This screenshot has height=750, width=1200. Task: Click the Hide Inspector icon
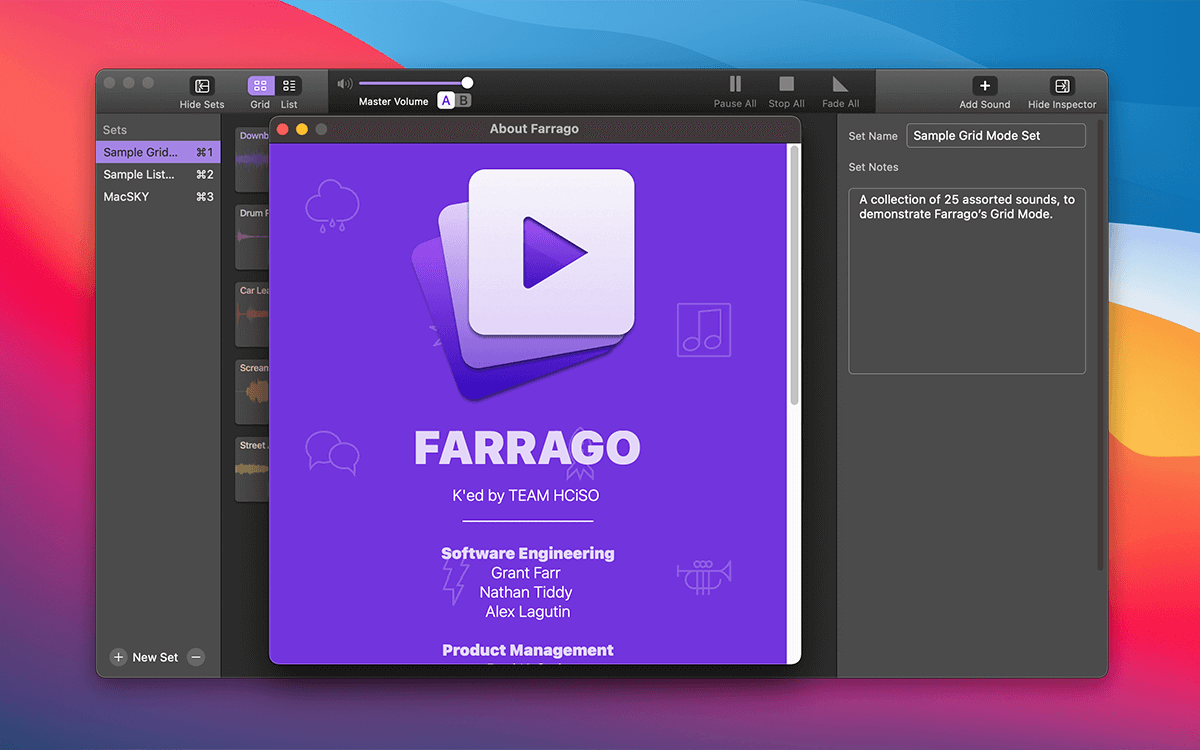1062,86
